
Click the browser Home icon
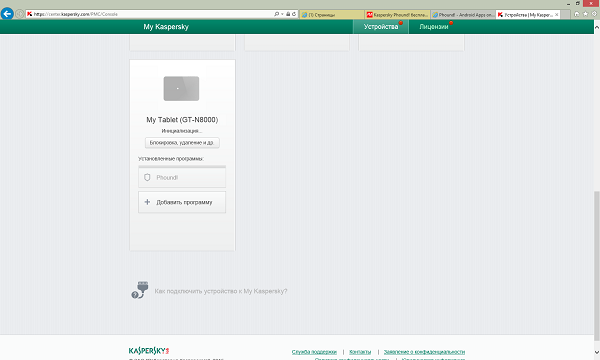(x=577, y=14)
